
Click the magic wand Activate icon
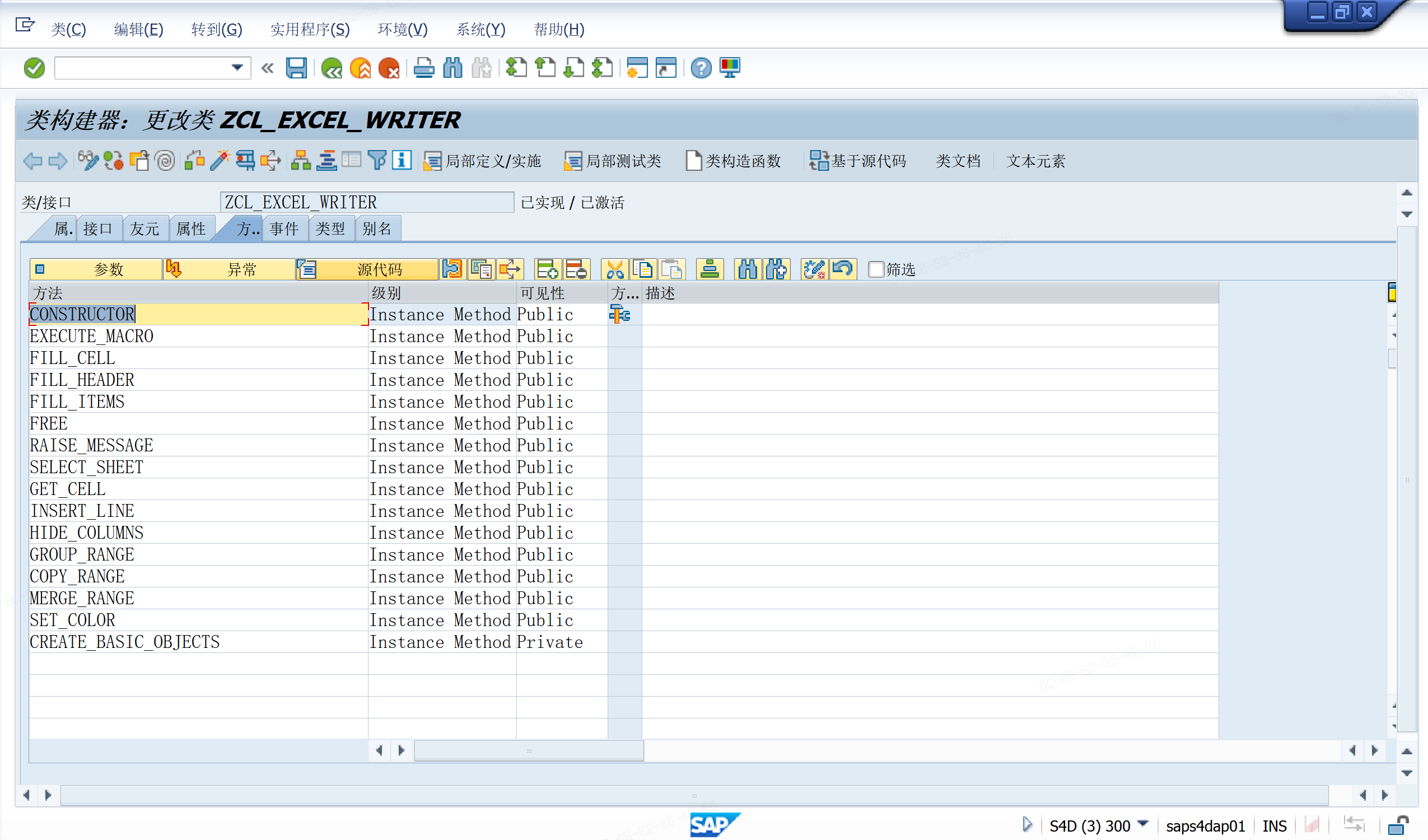220,161
